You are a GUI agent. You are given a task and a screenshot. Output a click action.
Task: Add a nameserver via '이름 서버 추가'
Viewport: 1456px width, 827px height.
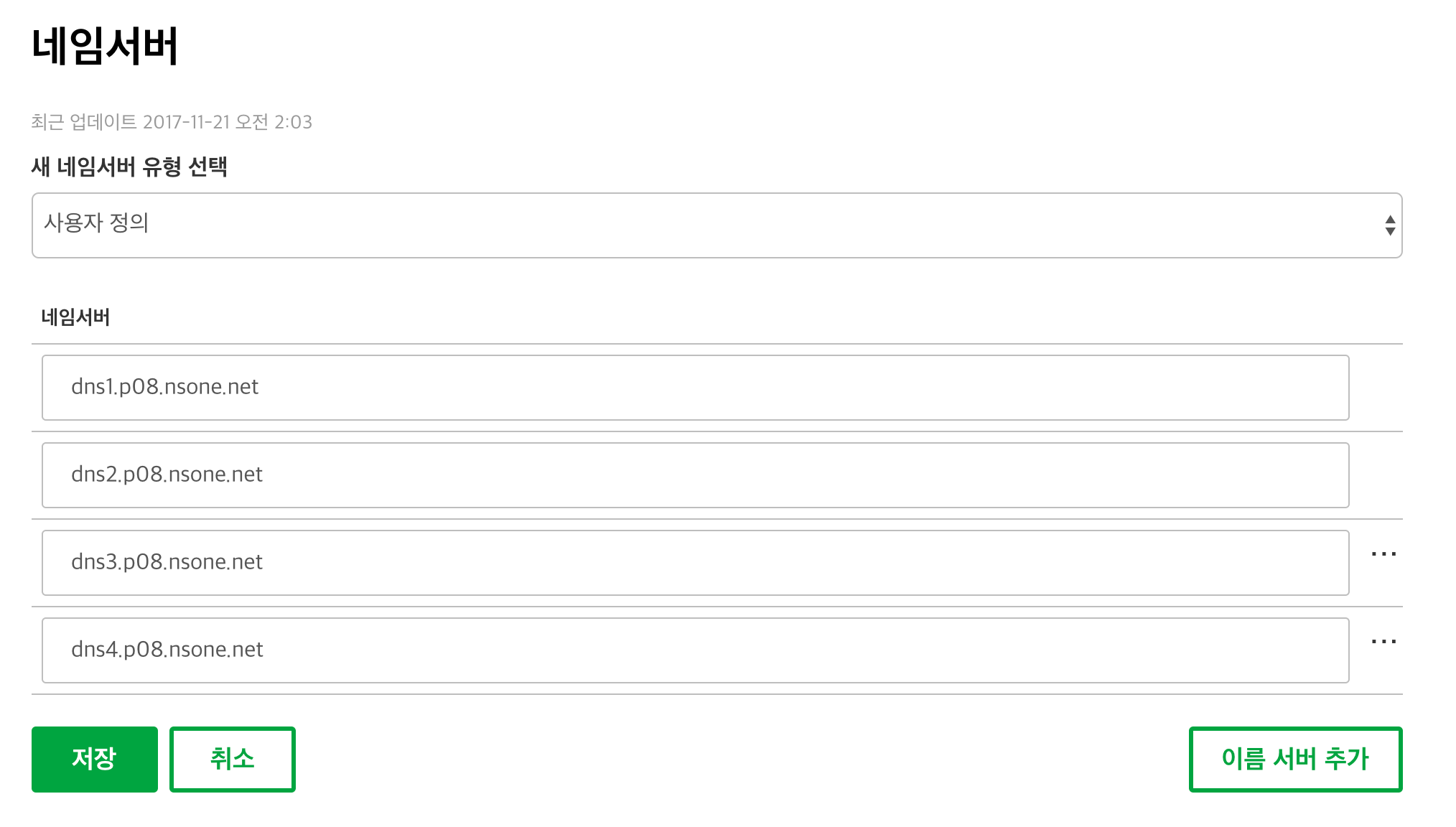[x=1295, y=760]
